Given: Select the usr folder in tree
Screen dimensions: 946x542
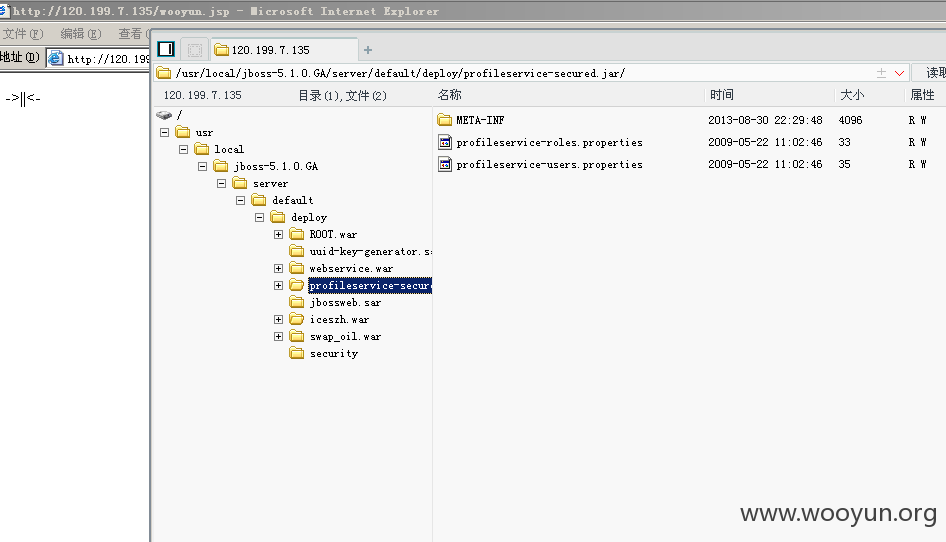Looking at the screenshot, I should click(204, 132).
